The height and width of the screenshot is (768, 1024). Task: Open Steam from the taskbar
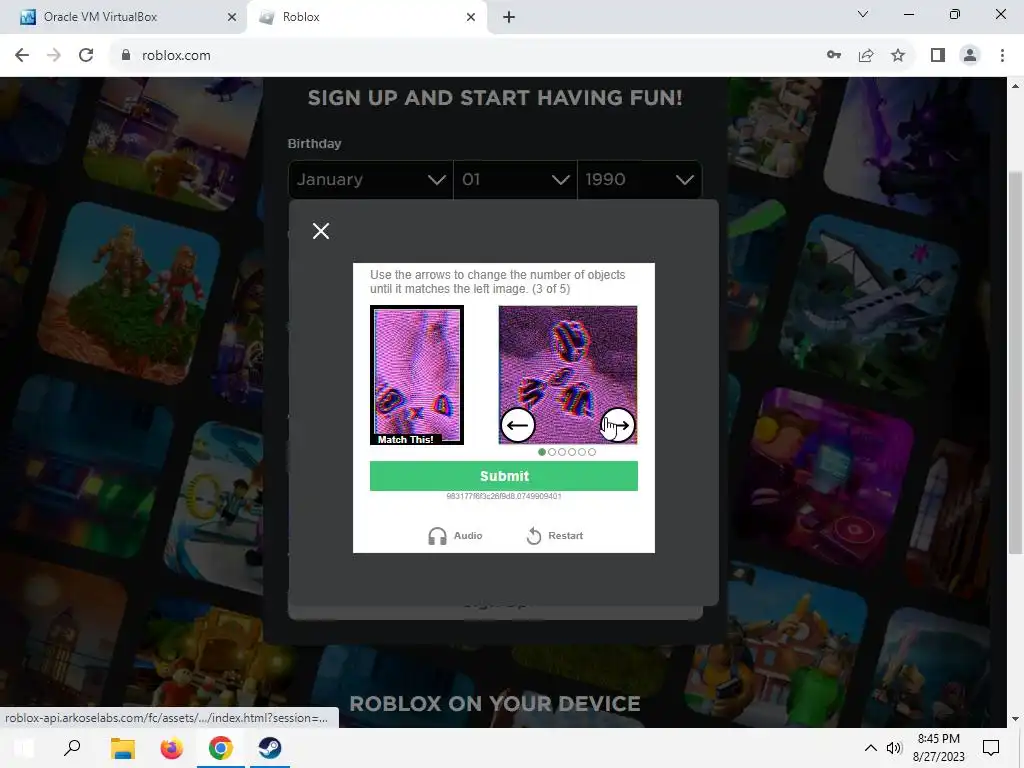click(270, 748)
